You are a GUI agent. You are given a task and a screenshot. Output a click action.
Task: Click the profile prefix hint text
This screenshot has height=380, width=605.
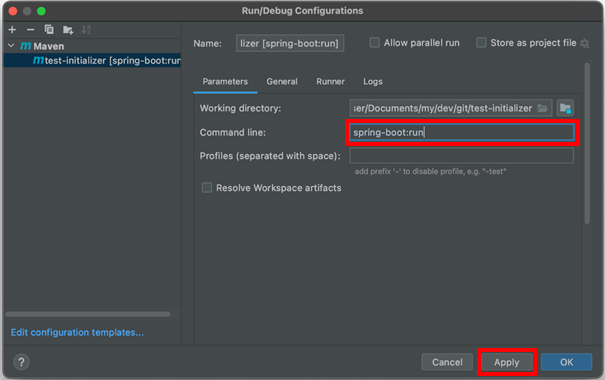coord(430,171)
